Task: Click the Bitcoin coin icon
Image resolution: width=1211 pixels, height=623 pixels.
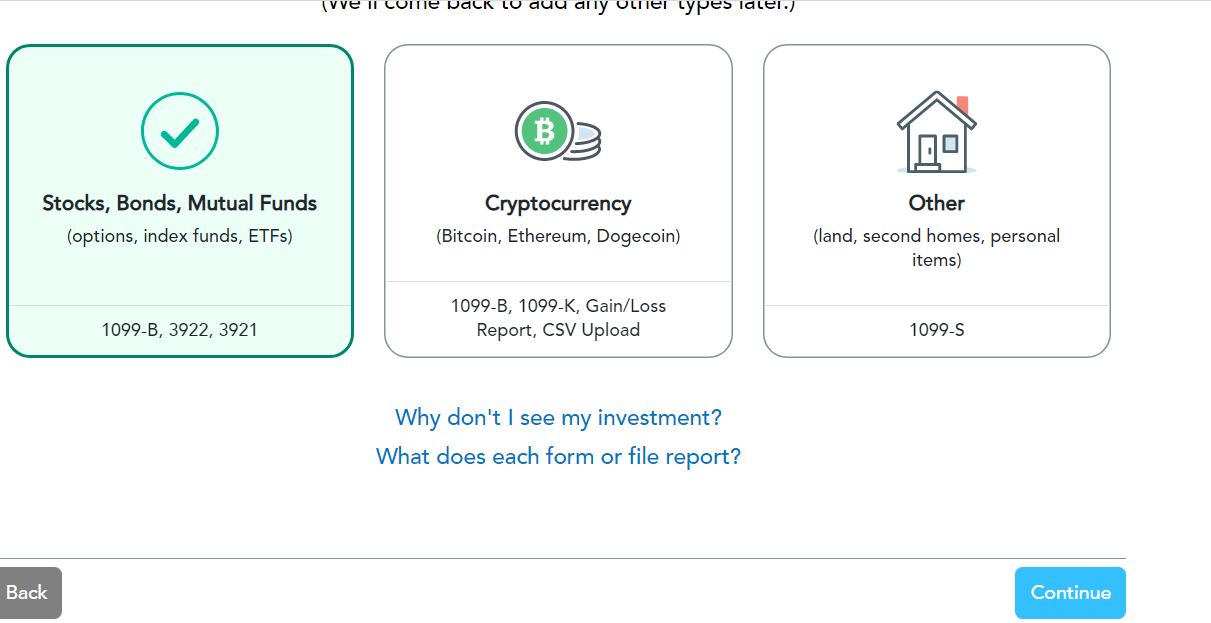Action: click(x=544, y=131)
